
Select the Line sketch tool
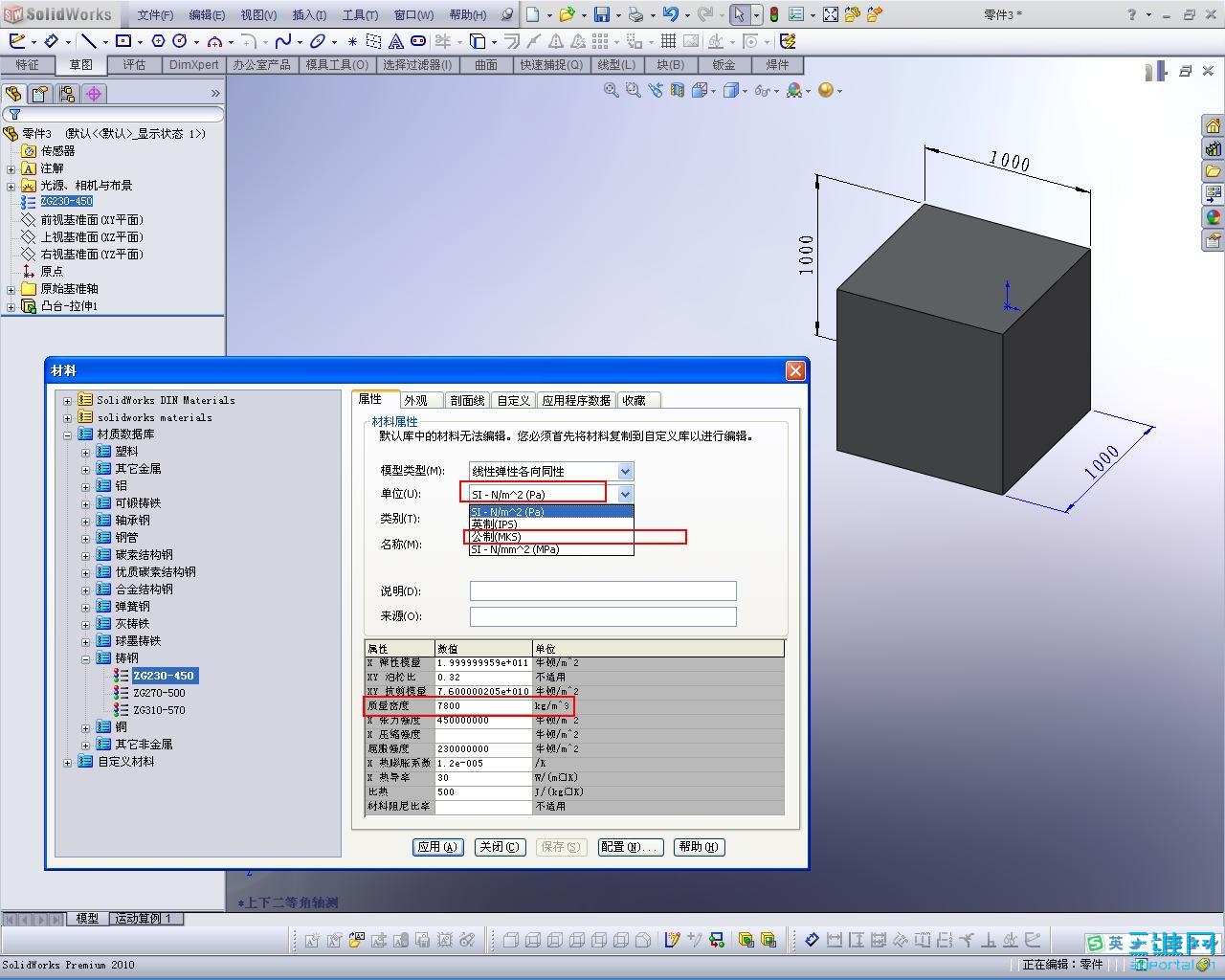tap(88, 41)
